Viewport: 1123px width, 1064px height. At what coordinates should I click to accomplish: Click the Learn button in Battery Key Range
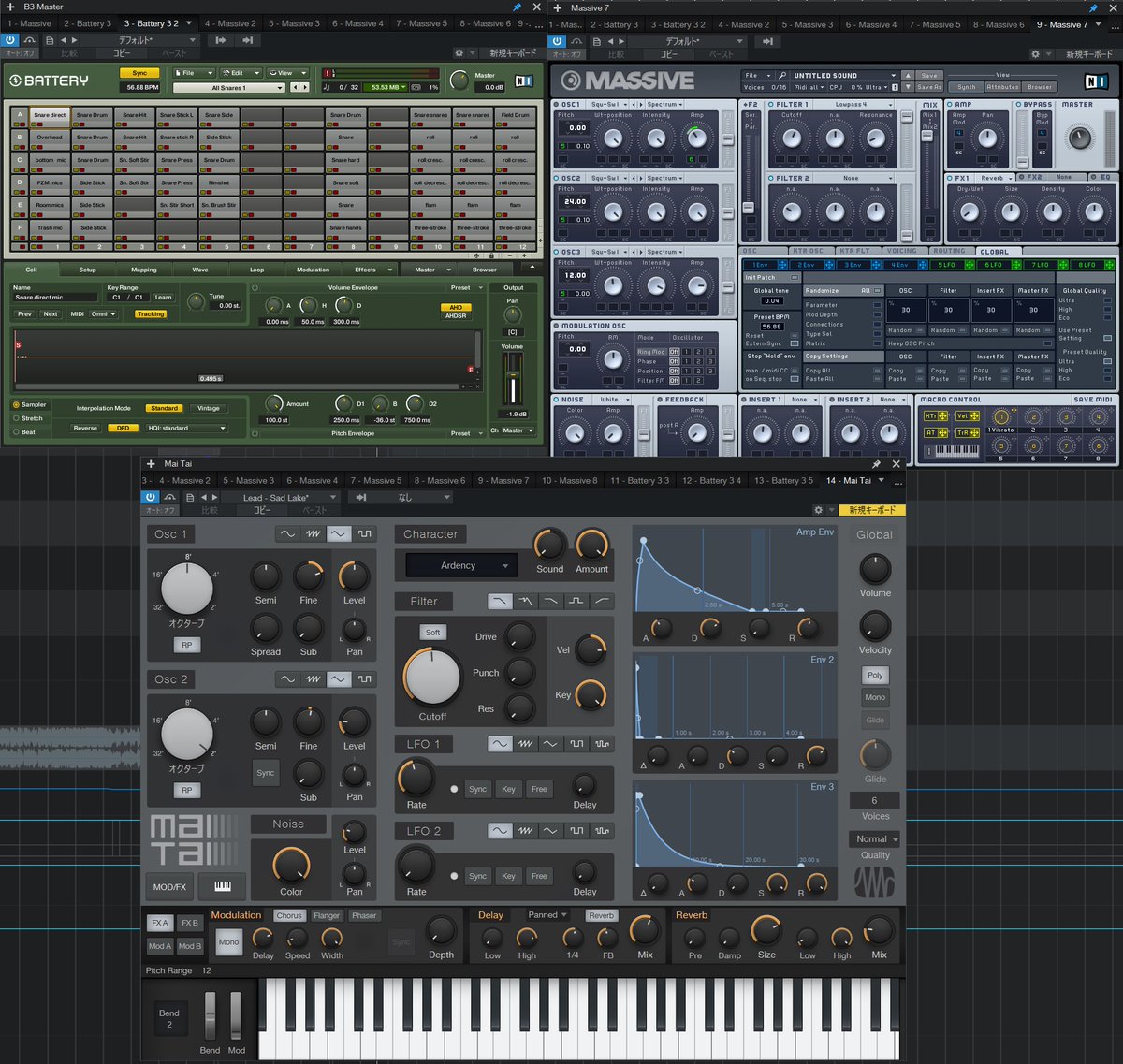pyautogui.click(x=163, y=298)
